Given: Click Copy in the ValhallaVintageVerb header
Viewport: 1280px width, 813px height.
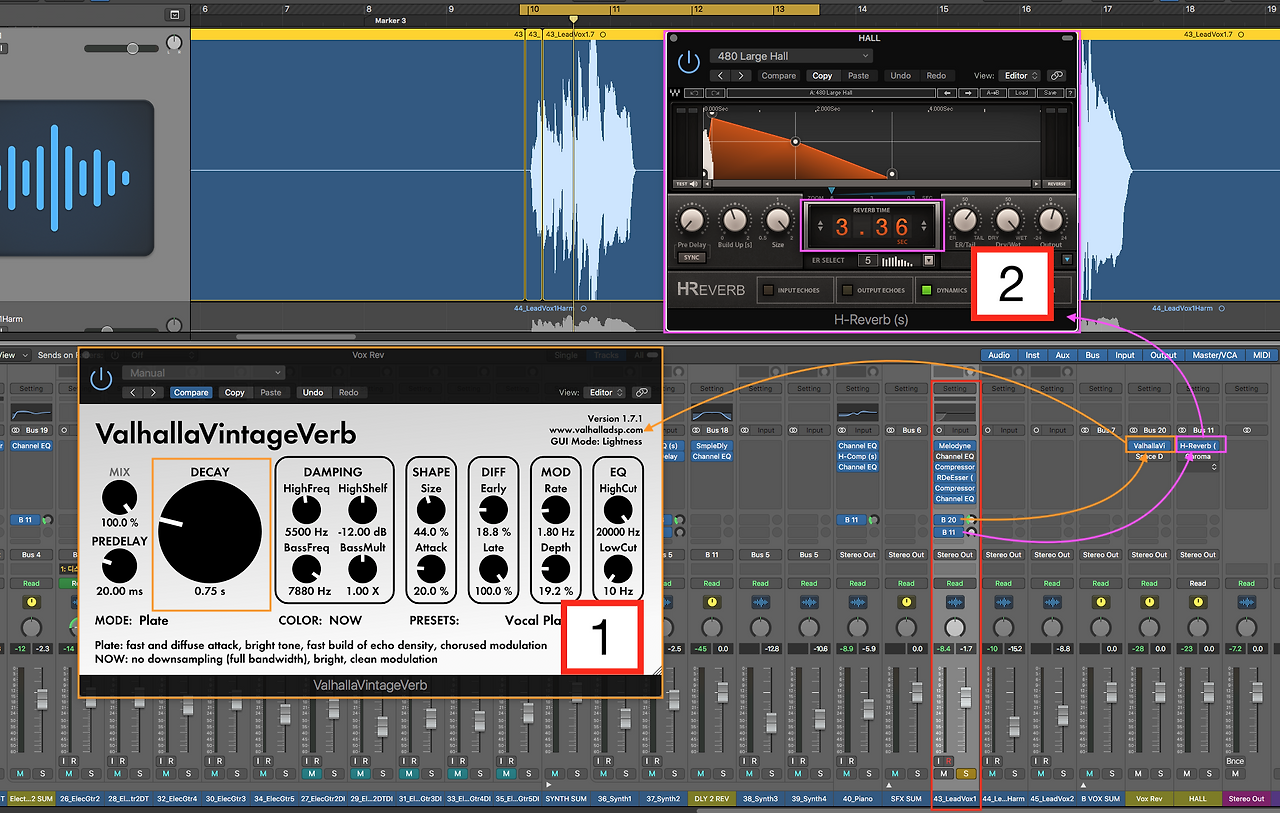Looking at the screenshot, I should (x=234, y=392).
